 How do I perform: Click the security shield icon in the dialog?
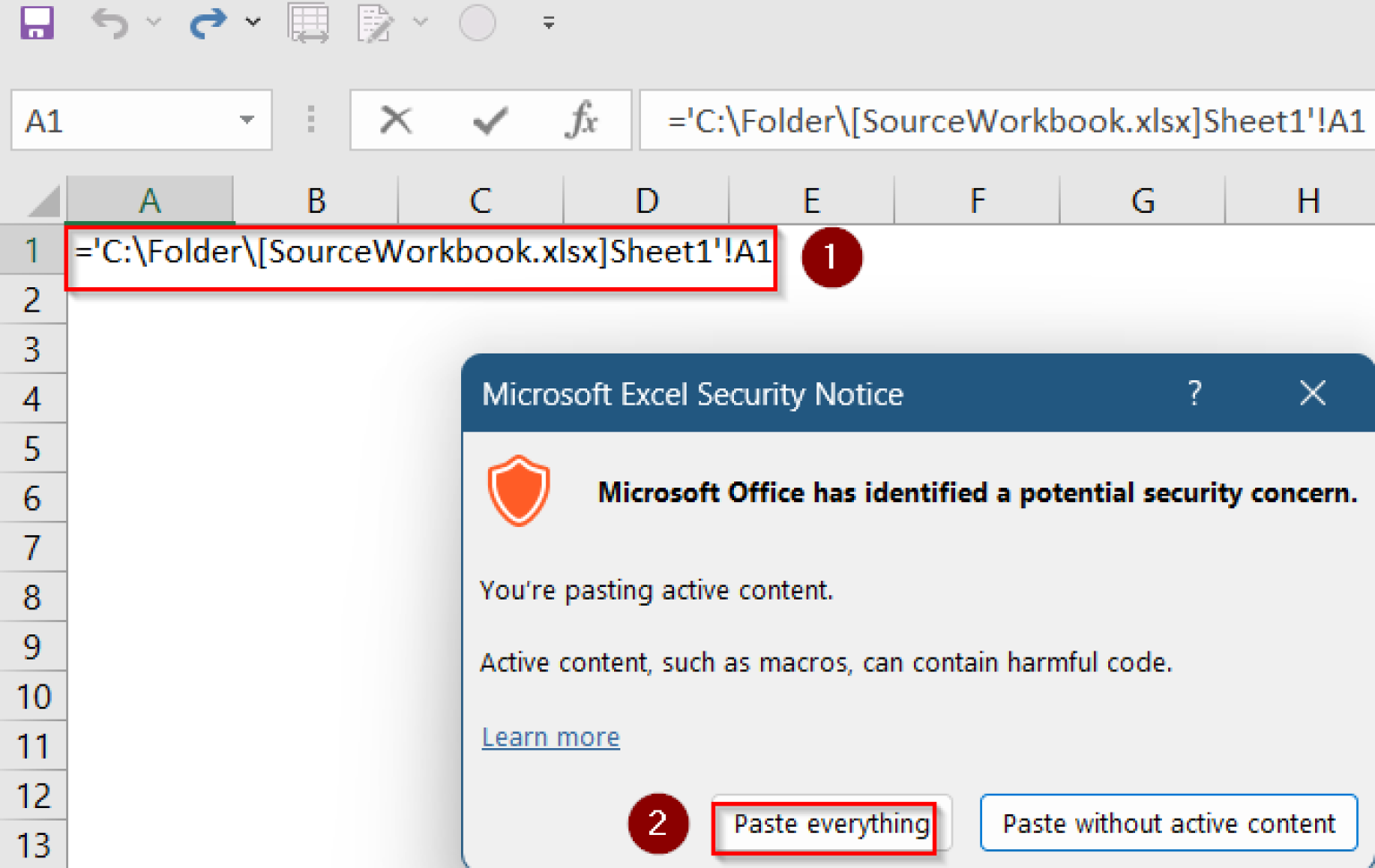(519, 490)
